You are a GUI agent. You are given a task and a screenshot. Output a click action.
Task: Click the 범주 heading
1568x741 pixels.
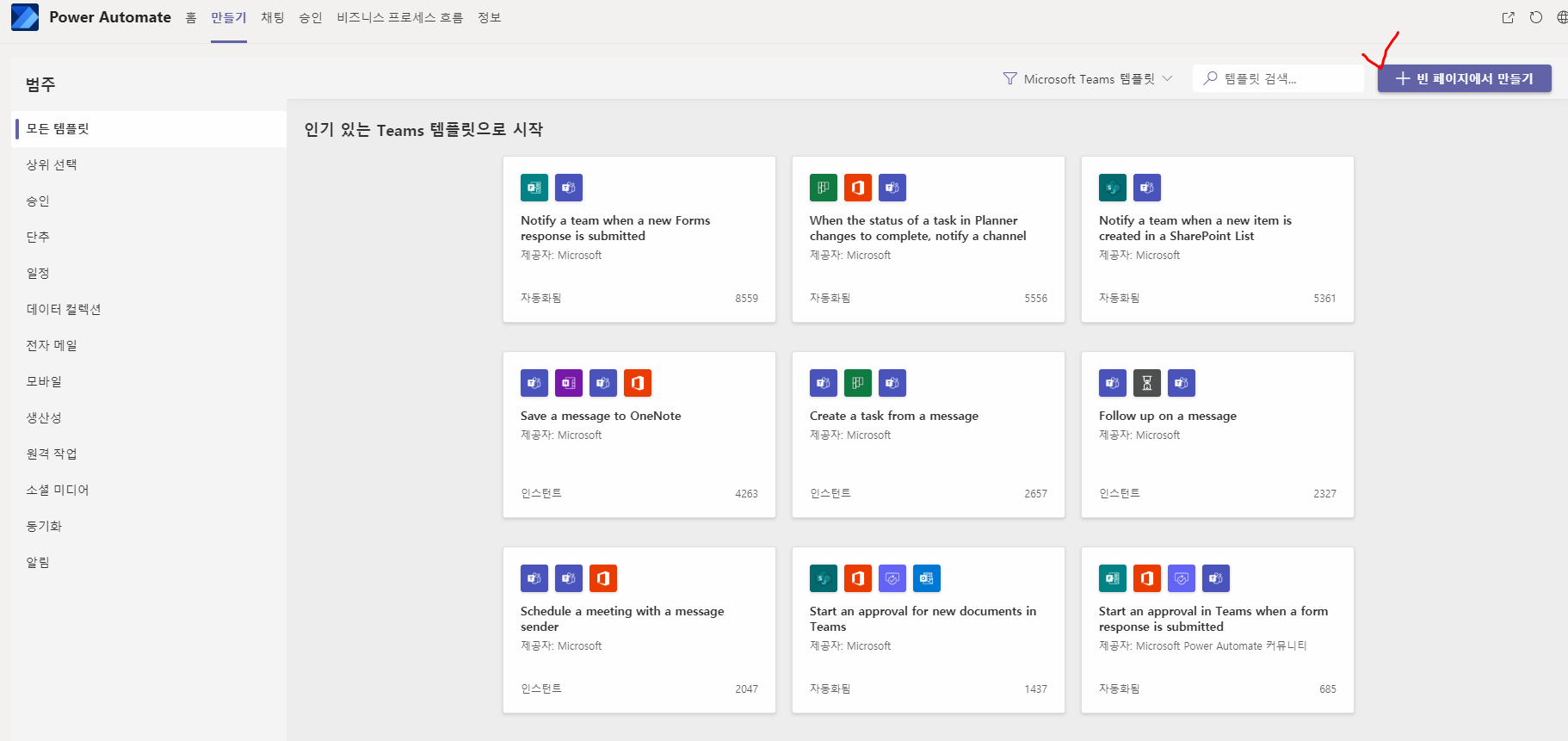40,84
